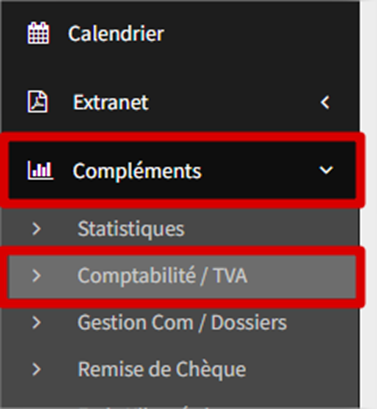Open the Comptabilité / TVA submenu entry
This screenshot has width=377, height=409.
coord(162,276)
